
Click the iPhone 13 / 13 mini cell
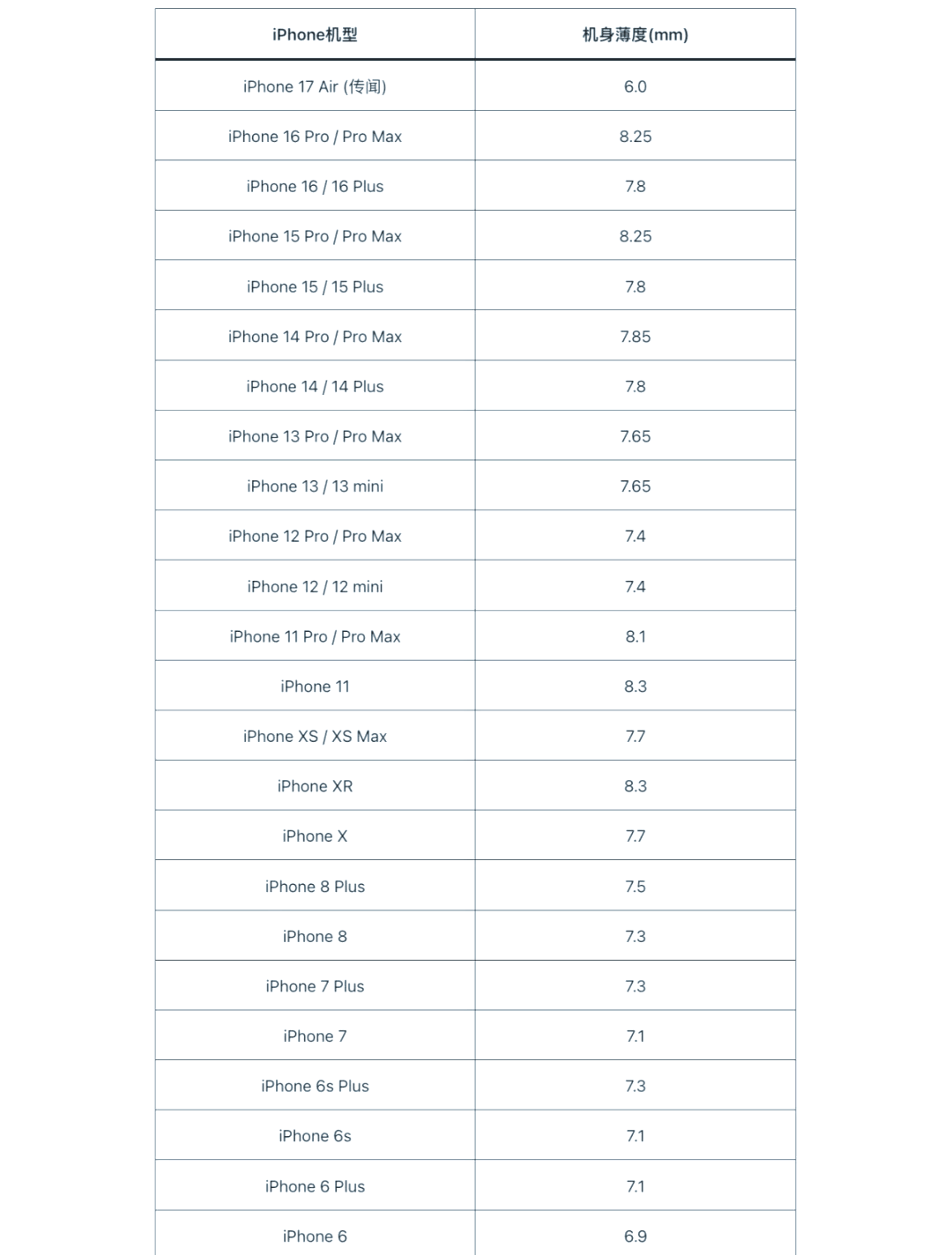point(315,486)
